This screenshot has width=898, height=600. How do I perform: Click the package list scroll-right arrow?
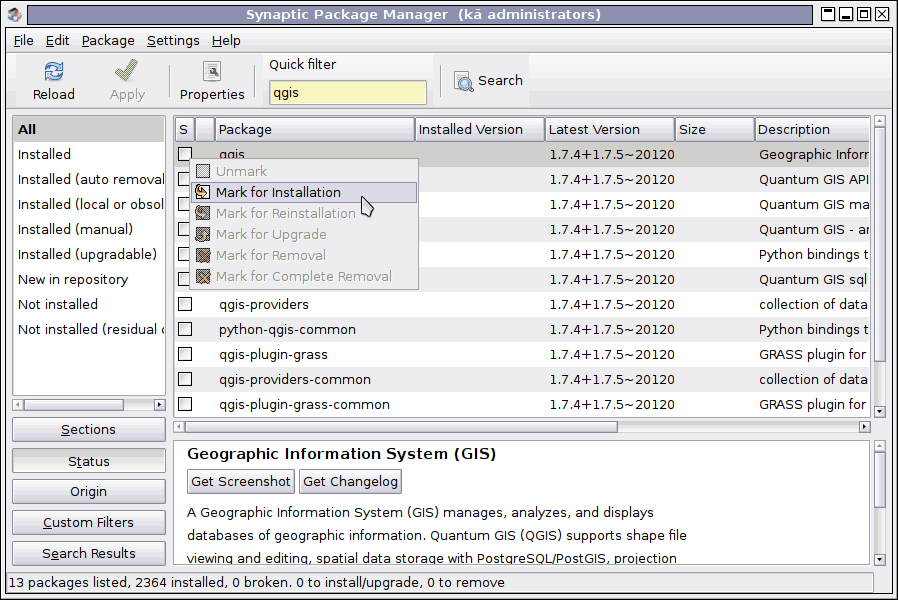click(x=864, y=427)
